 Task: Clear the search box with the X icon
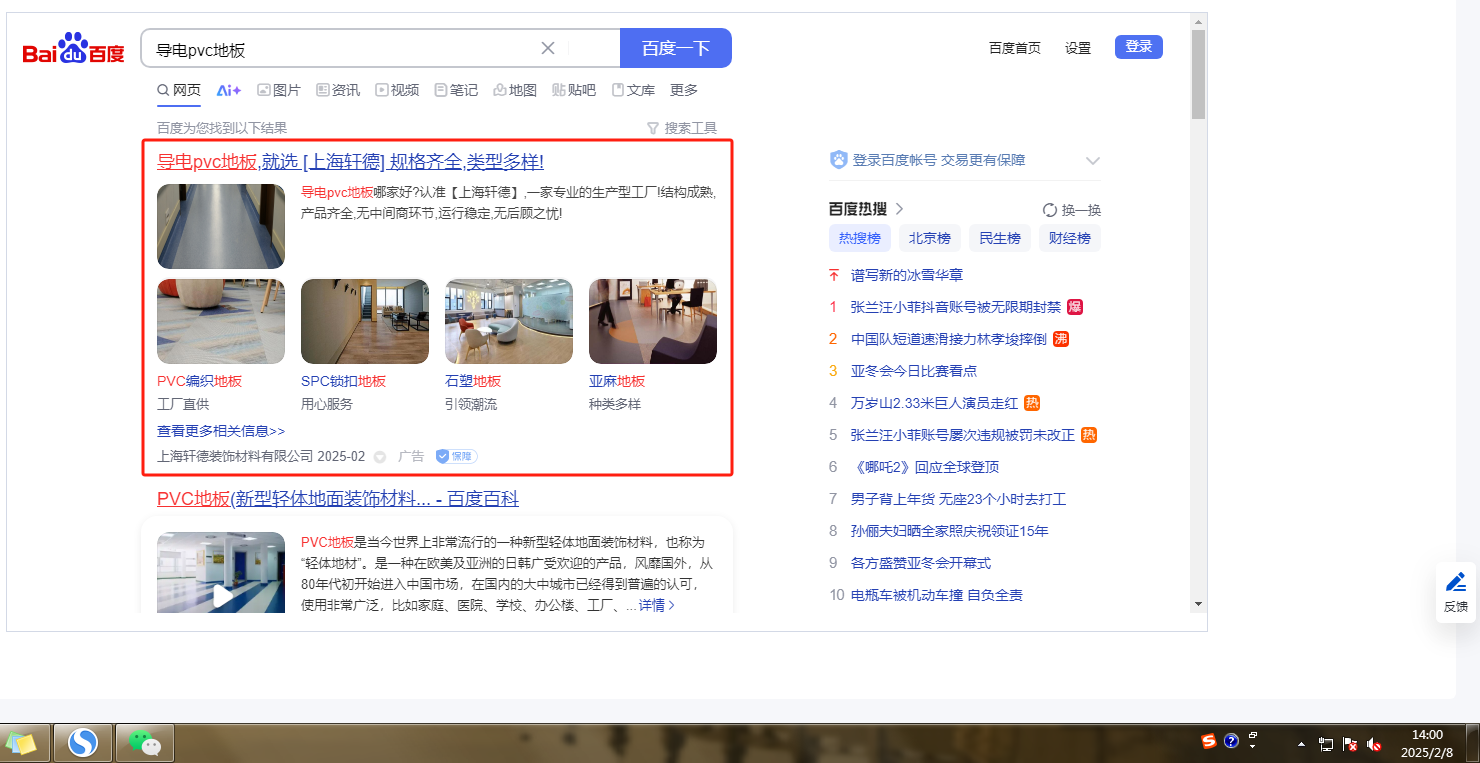548,48
